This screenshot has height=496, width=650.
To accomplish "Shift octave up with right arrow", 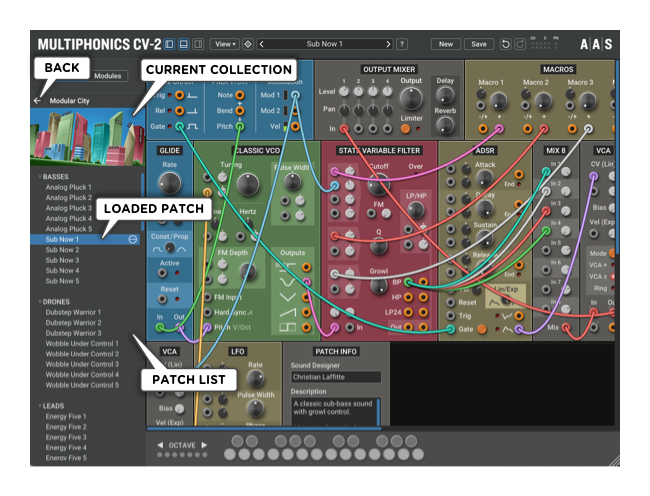I will 204,445.
